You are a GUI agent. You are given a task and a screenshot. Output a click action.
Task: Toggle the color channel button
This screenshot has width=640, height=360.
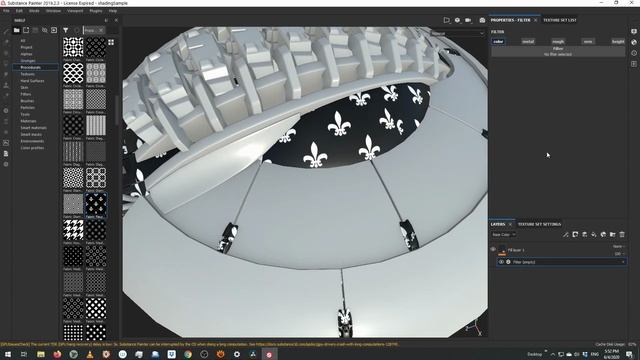498,41
